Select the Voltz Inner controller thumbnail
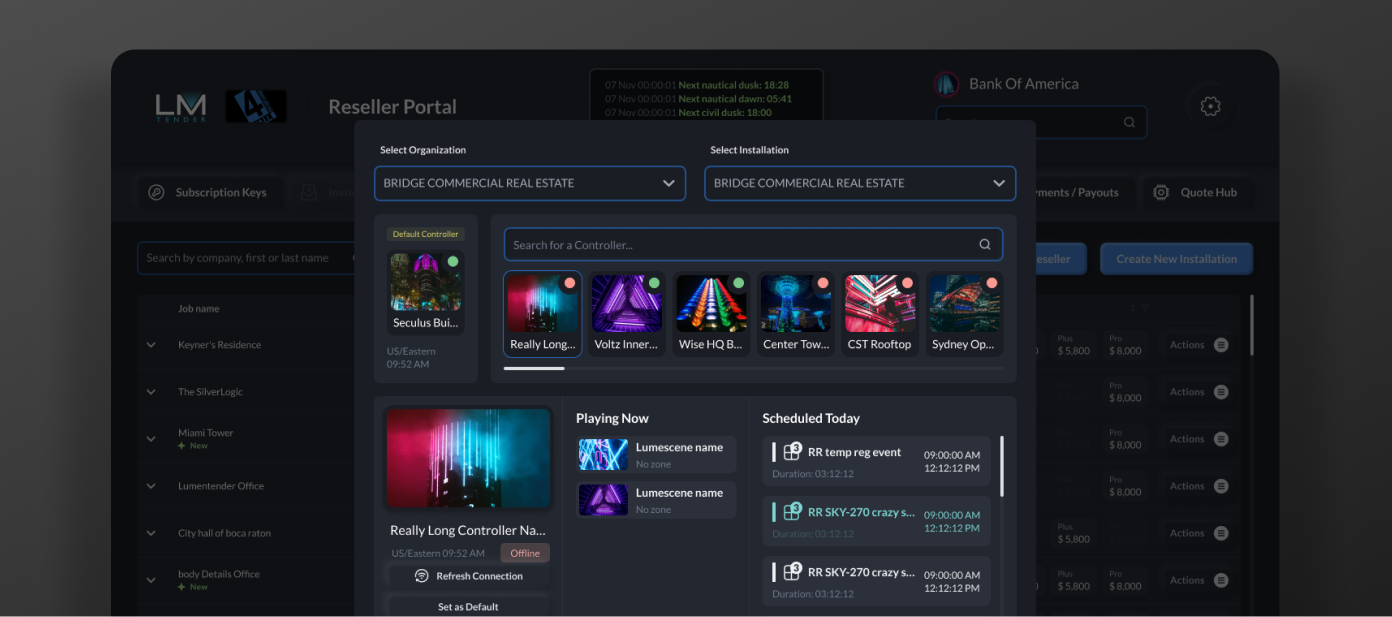This screenshot has width=1392, height=617. [627, 314]
